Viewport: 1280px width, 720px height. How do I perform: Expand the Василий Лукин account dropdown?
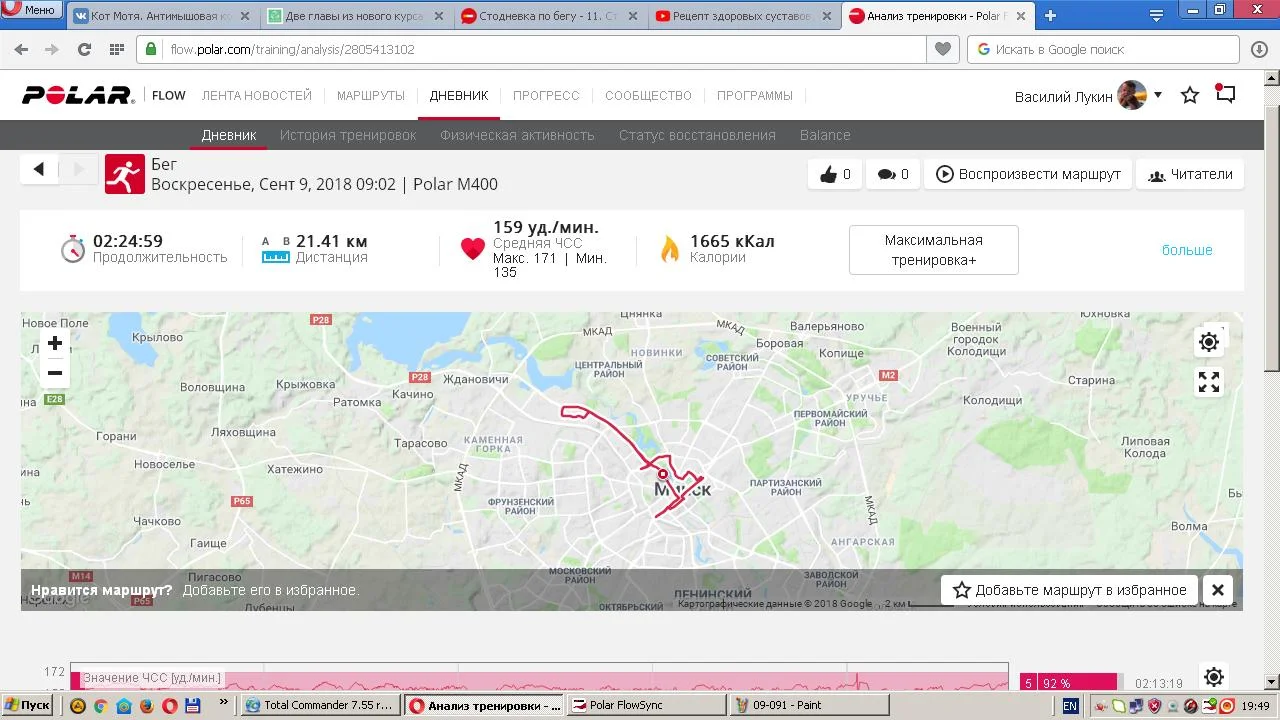point(1158,95)
